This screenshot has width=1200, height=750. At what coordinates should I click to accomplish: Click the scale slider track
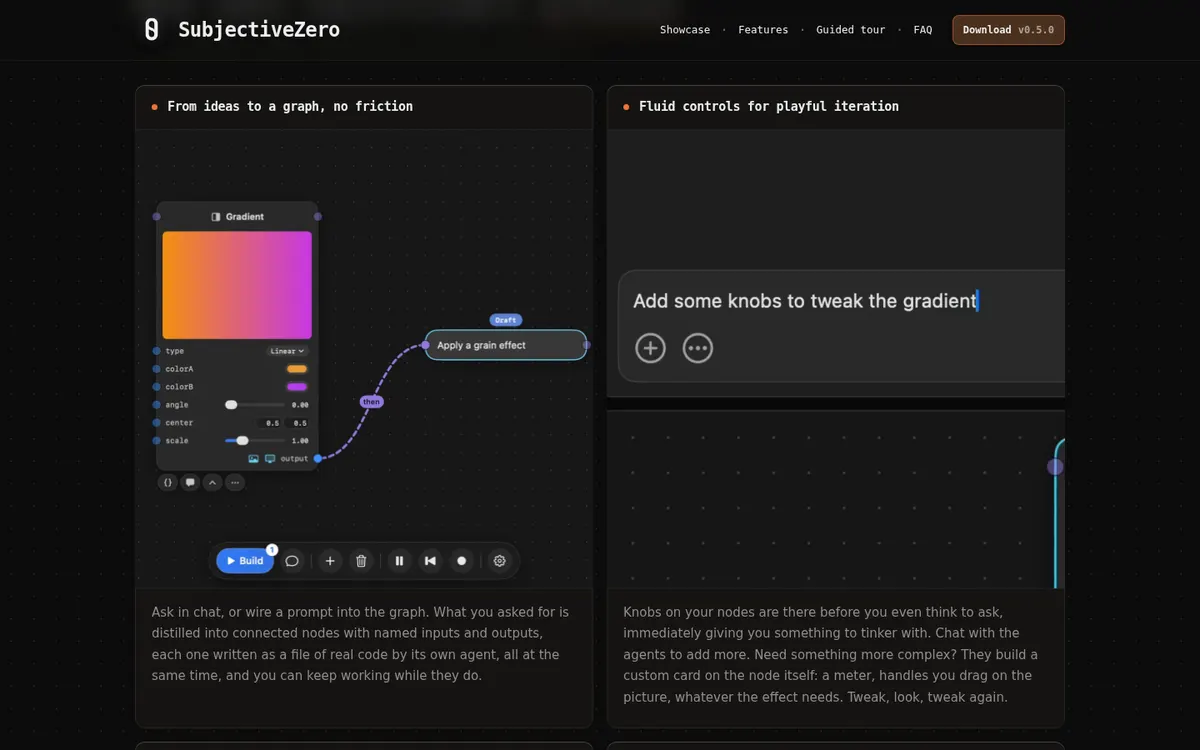point(255,441)
